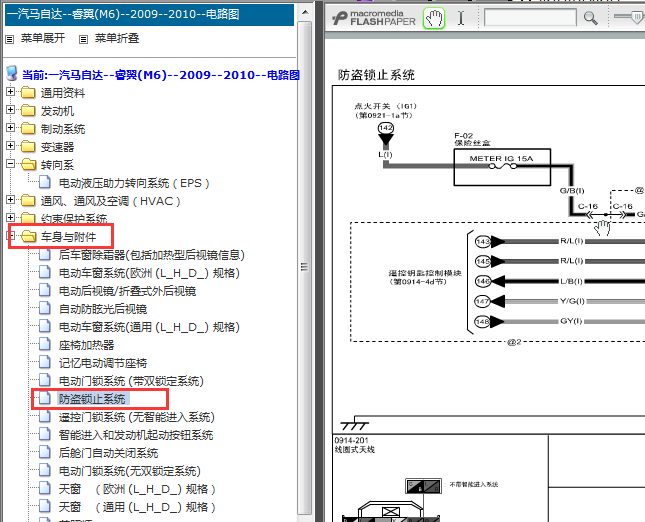
Task: Click page icon beside 记忆电动调节座椅
Action: [x=45, y=362]
